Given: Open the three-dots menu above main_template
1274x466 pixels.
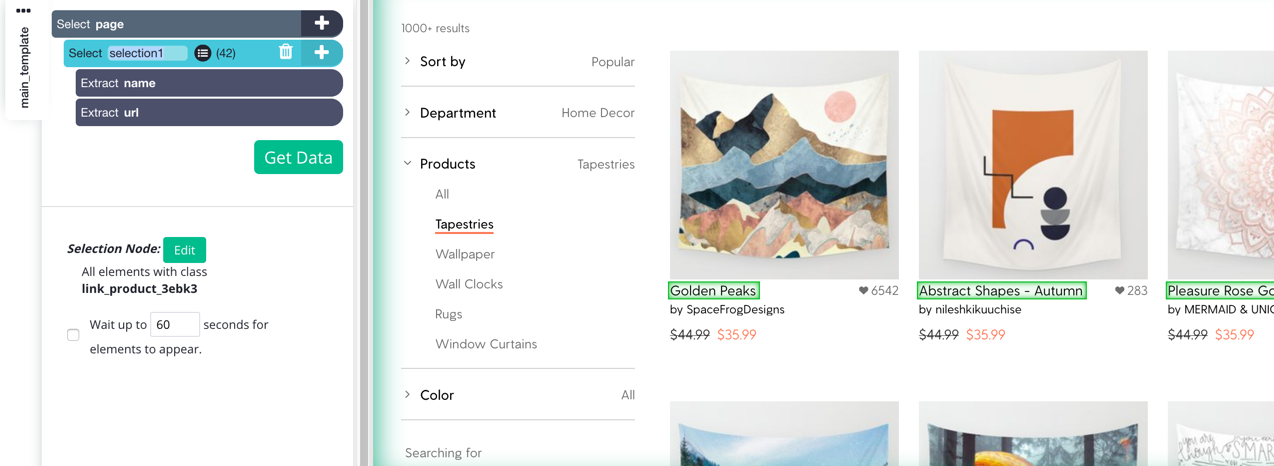Looking at the screenshot, I should [23, 11].
